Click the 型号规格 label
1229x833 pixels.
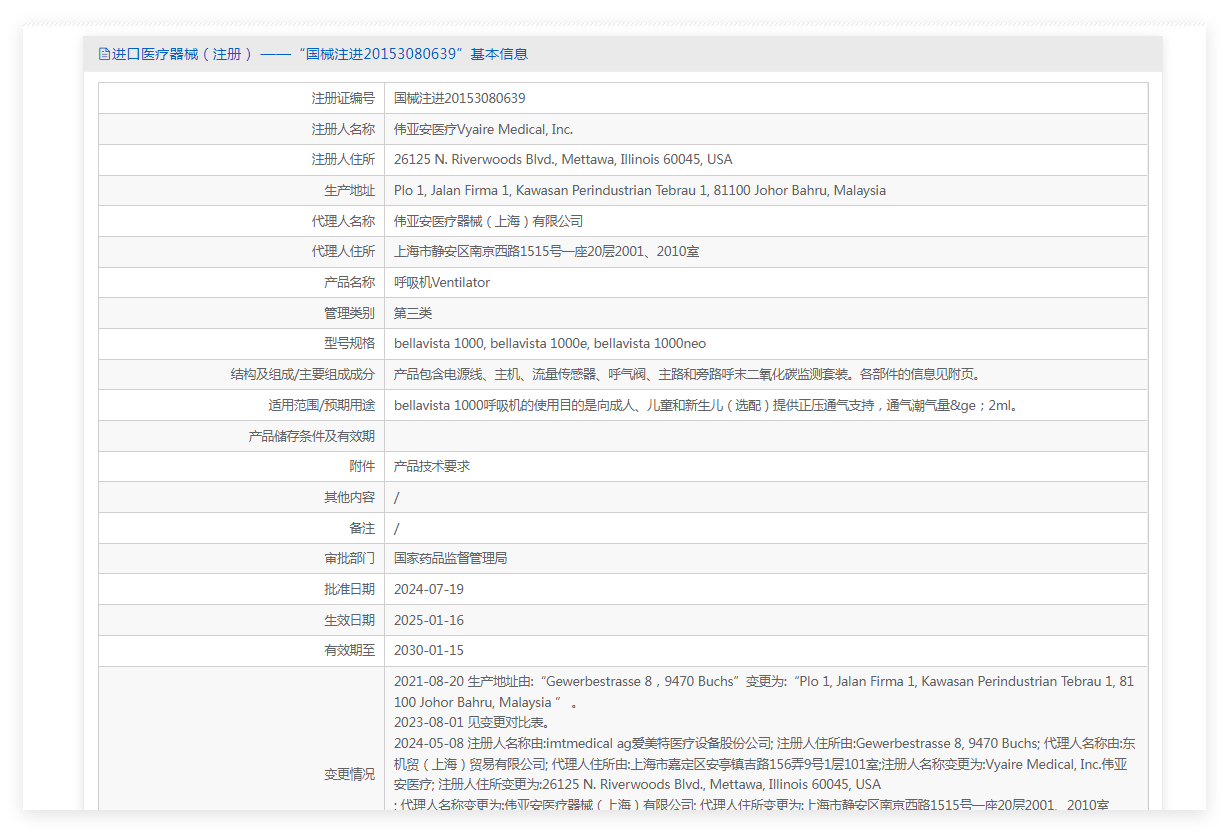[x=349, y=344]
